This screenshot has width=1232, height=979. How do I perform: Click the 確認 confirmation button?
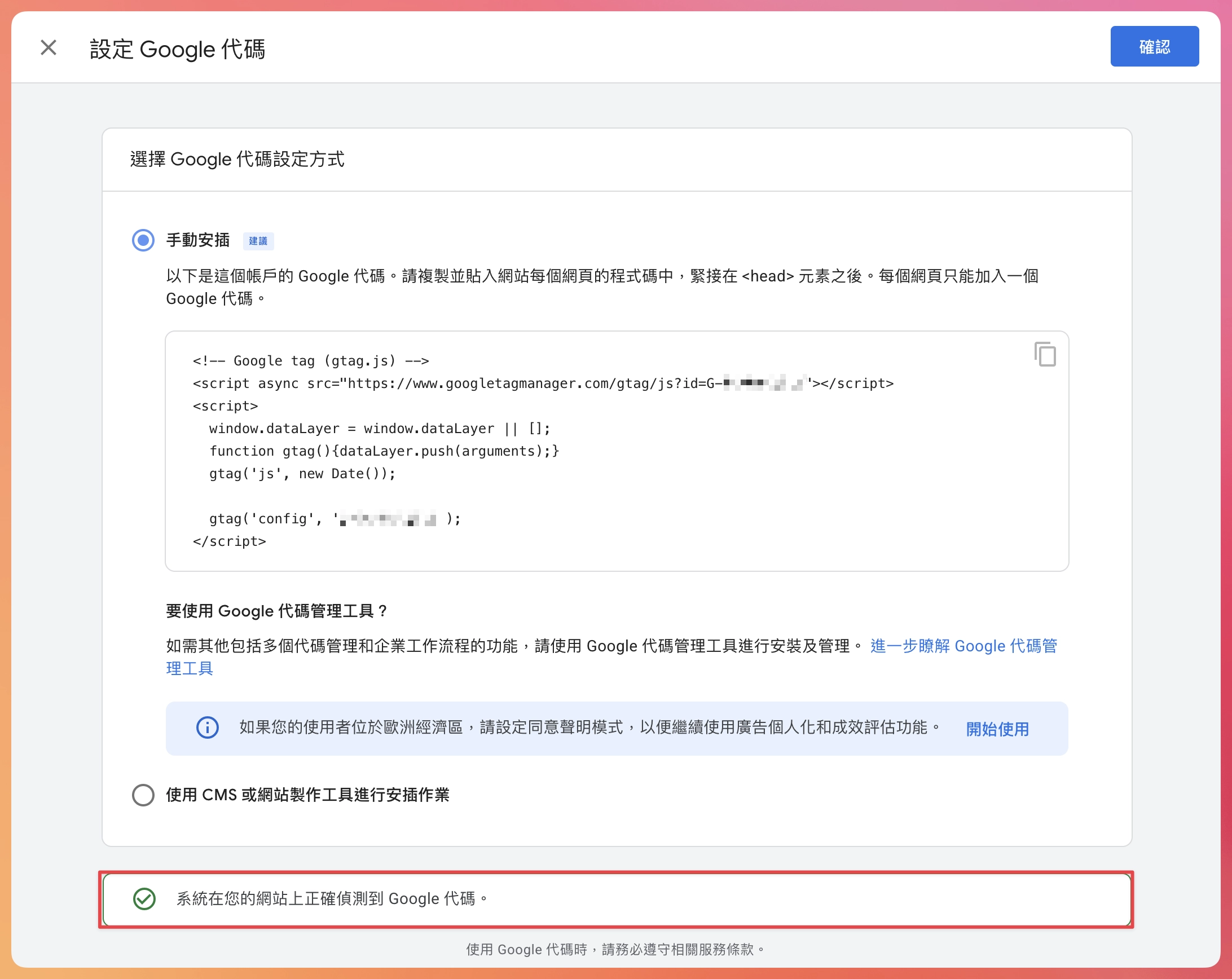[x=1154, y=46]
